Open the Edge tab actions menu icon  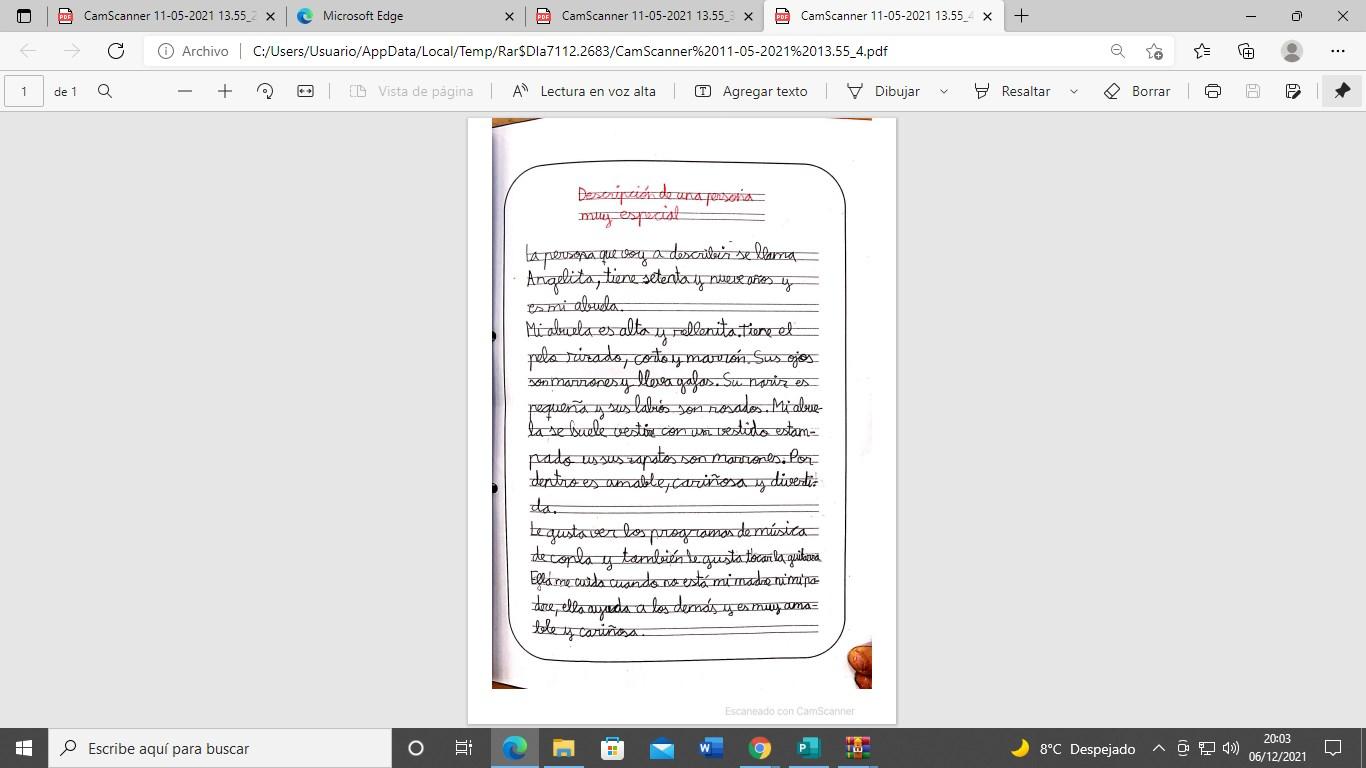[24, 16]
